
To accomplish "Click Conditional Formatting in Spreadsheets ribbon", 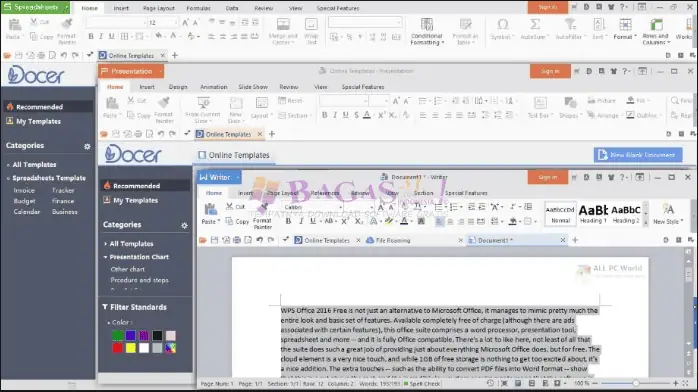I will click(426, 31).
